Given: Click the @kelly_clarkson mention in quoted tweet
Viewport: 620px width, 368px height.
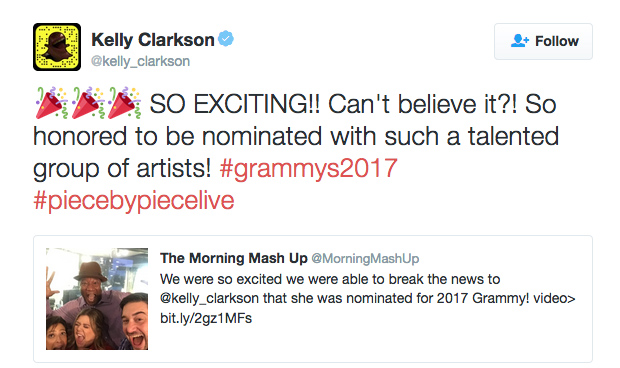Looking at the screenshot, I should click(209, 298).
